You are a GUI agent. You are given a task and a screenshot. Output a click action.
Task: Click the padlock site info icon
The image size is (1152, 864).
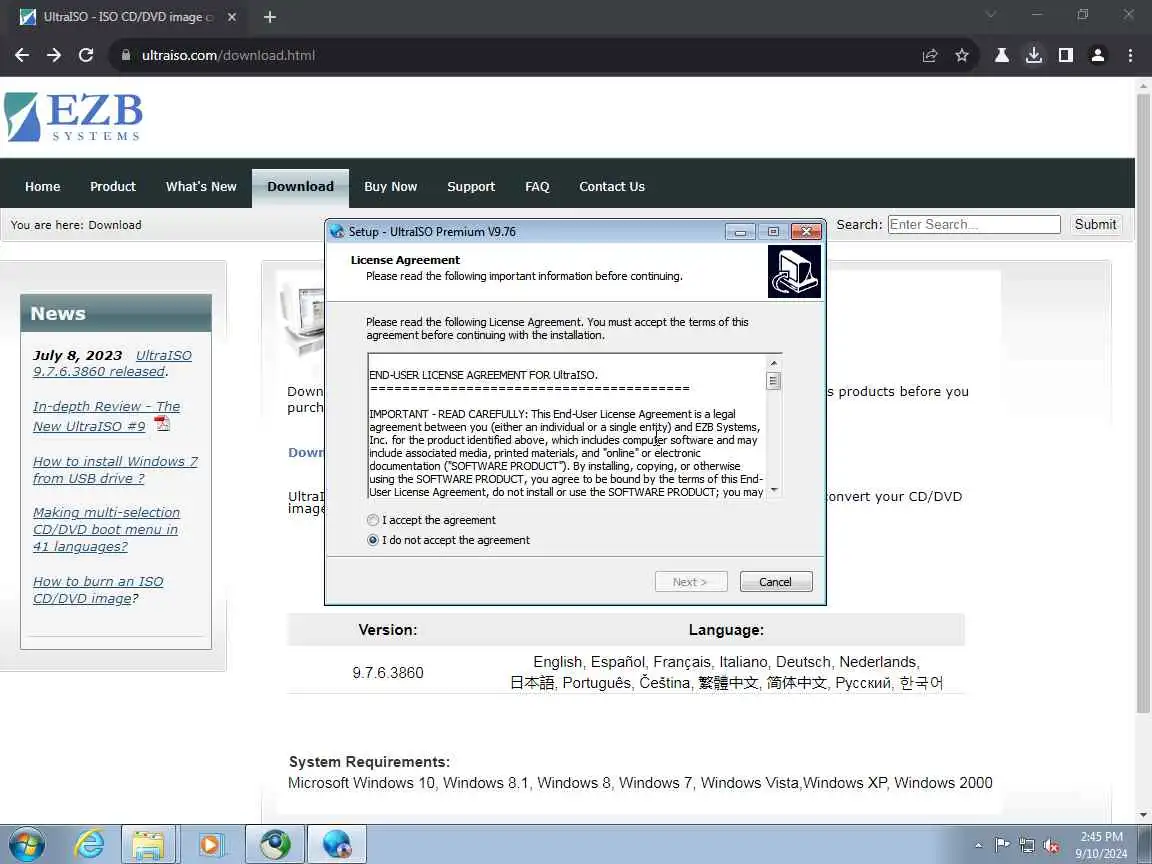pos(126,55)
